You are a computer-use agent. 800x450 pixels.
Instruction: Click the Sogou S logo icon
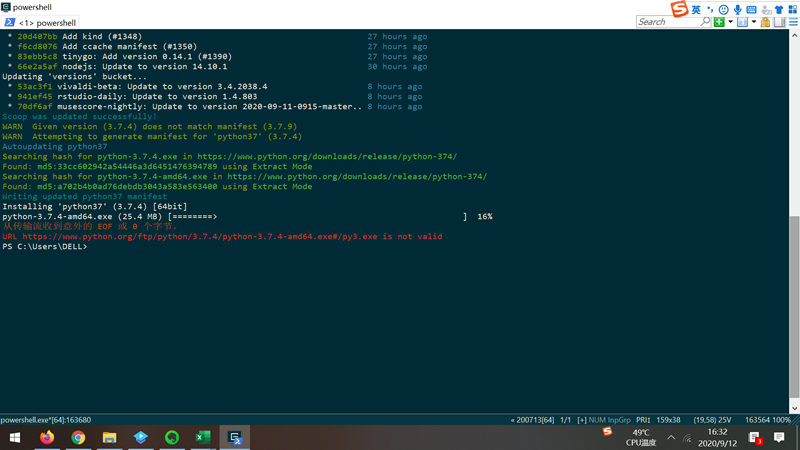click(679, 9)
